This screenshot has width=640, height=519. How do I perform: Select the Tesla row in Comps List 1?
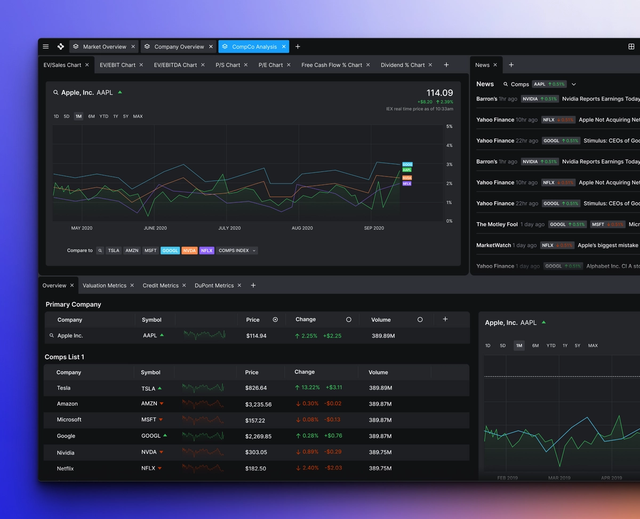[256, 388]
